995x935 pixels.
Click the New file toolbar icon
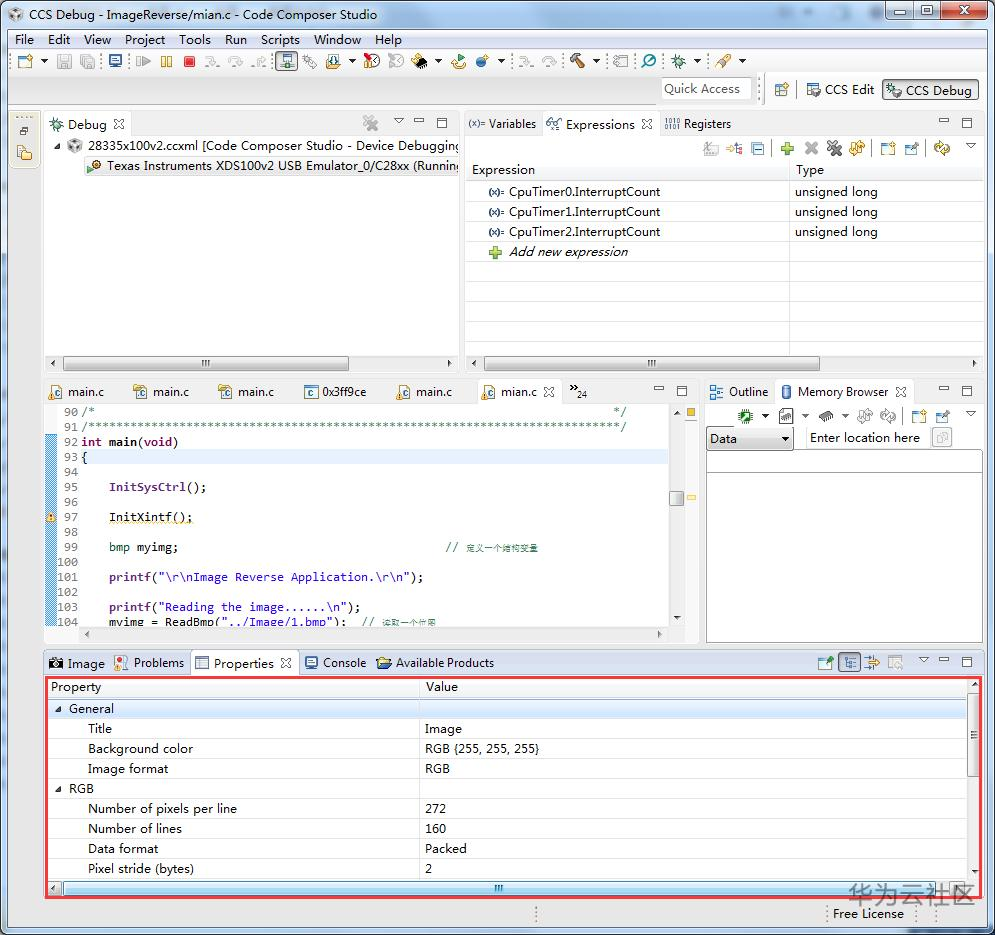point(25,61)
